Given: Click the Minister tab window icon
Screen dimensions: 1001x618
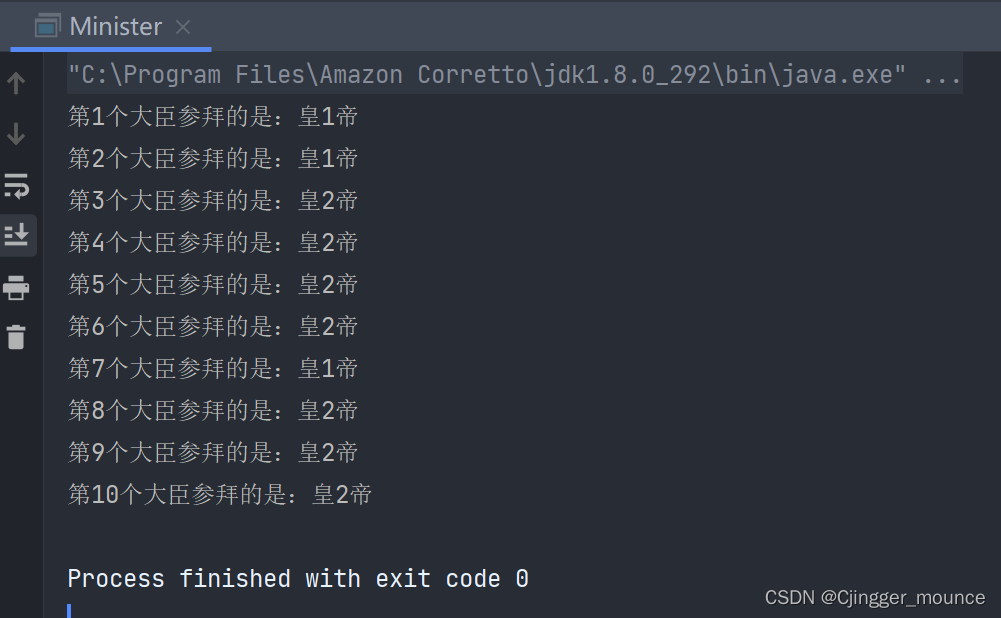Looking at the screenshot, I should (47, 26).
